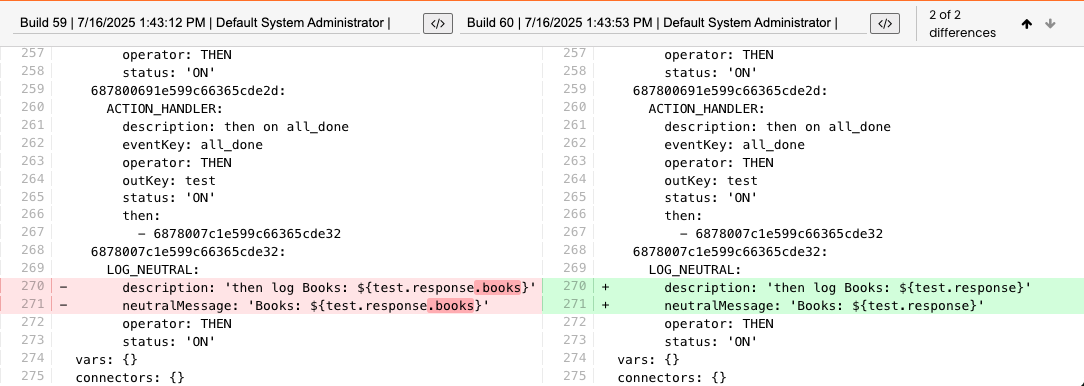
Task: Click 'eventKey: all_done' in right pane
Action: (x=734, y=145)
